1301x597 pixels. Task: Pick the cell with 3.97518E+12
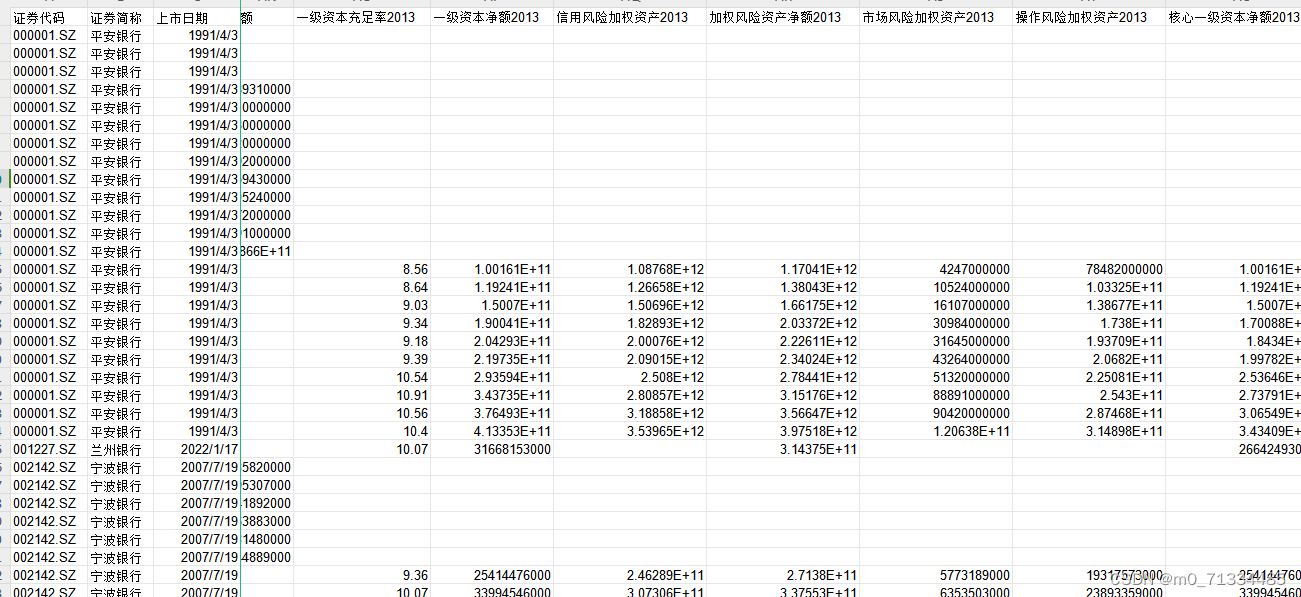click(x=783, y=431)
